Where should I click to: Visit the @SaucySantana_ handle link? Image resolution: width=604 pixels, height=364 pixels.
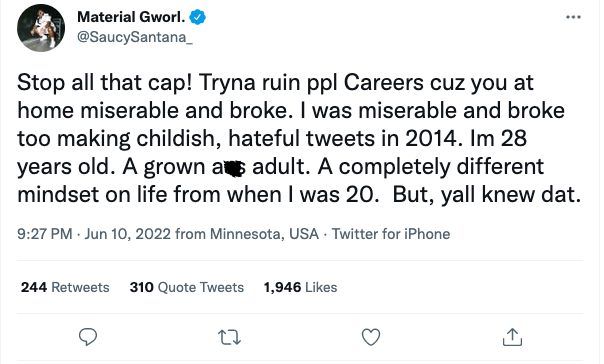click(135, 37)
